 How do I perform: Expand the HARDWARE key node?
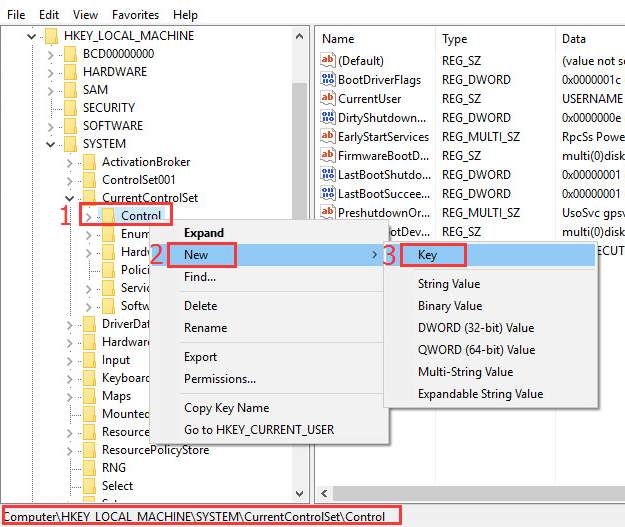coord(50,72)
